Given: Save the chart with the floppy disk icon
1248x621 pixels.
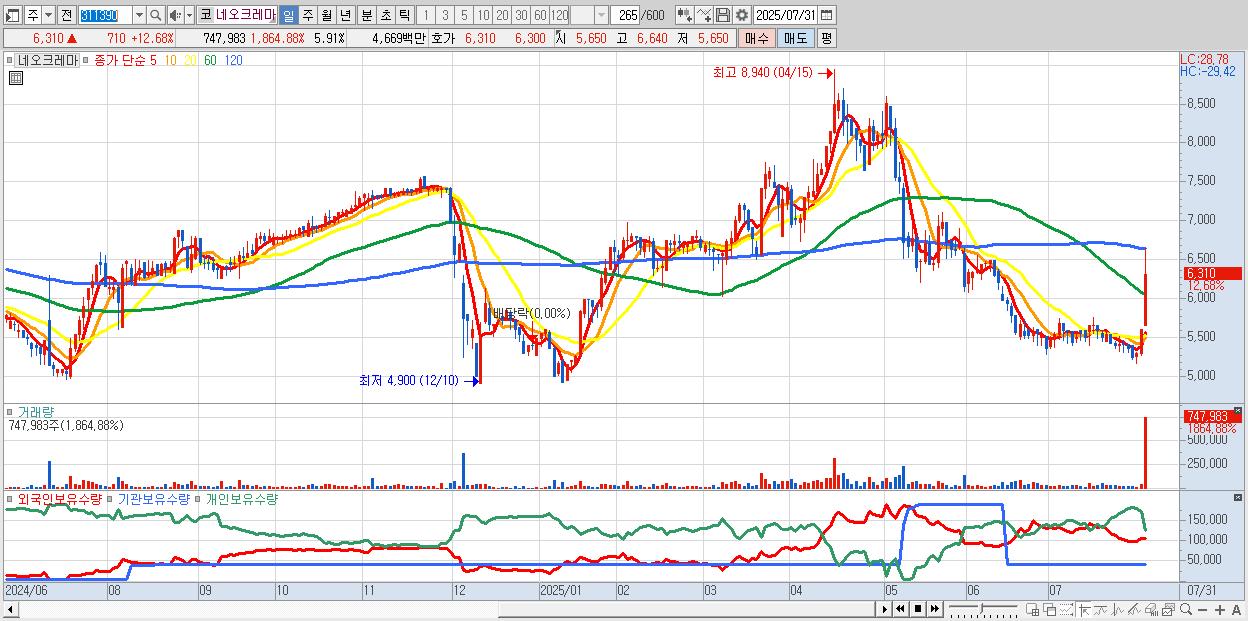Looking at the screenshot, I should point(723,15).
